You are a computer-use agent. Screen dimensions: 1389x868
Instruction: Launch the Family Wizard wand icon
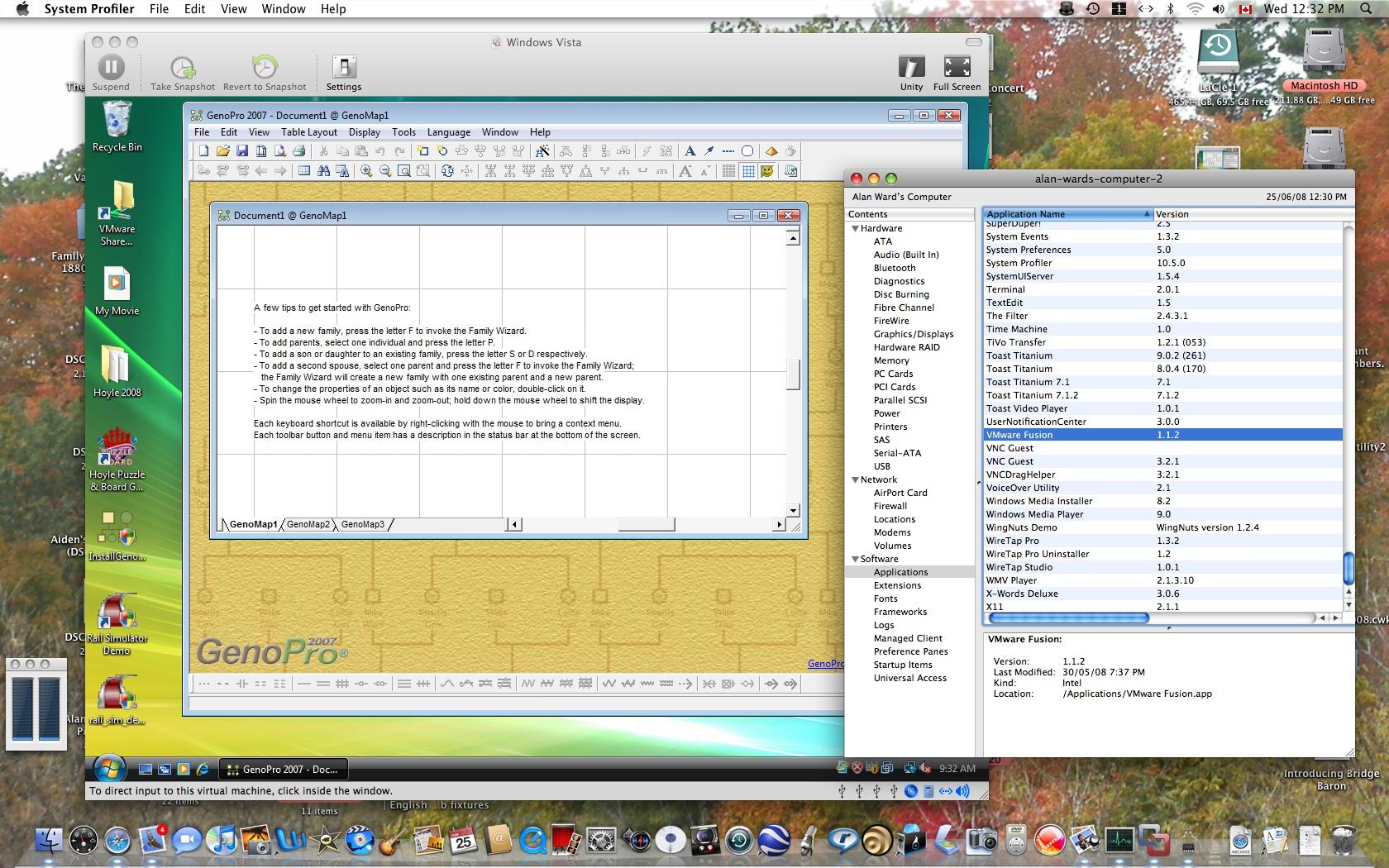[542, 151]
